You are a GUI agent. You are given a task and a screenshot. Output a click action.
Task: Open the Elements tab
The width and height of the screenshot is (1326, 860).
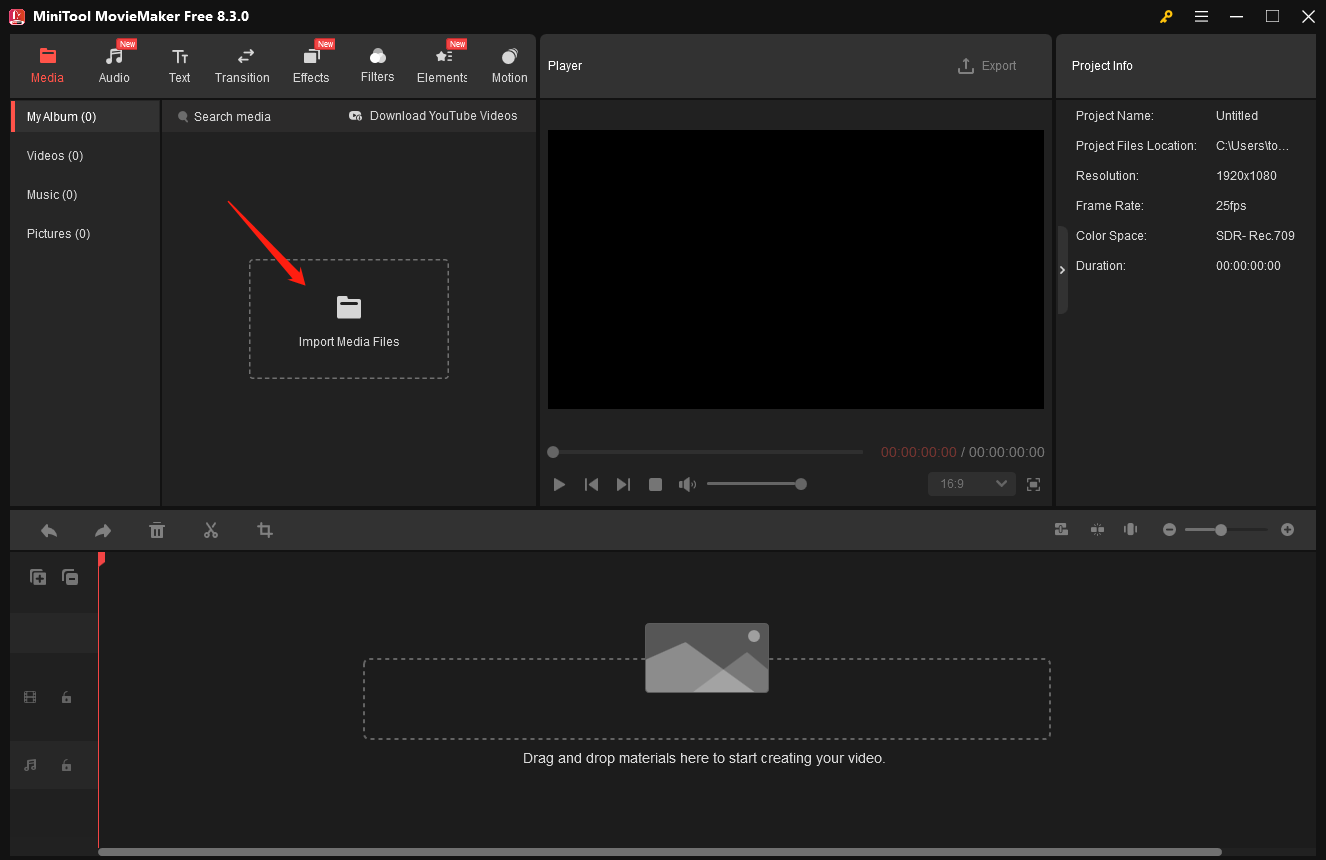442,66
